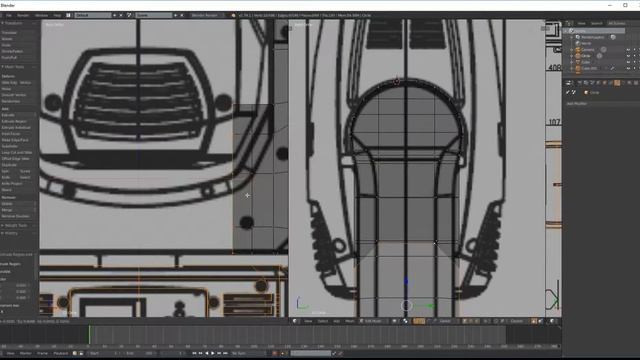Open the Select menu in 3D header

[x=322, y=321]
